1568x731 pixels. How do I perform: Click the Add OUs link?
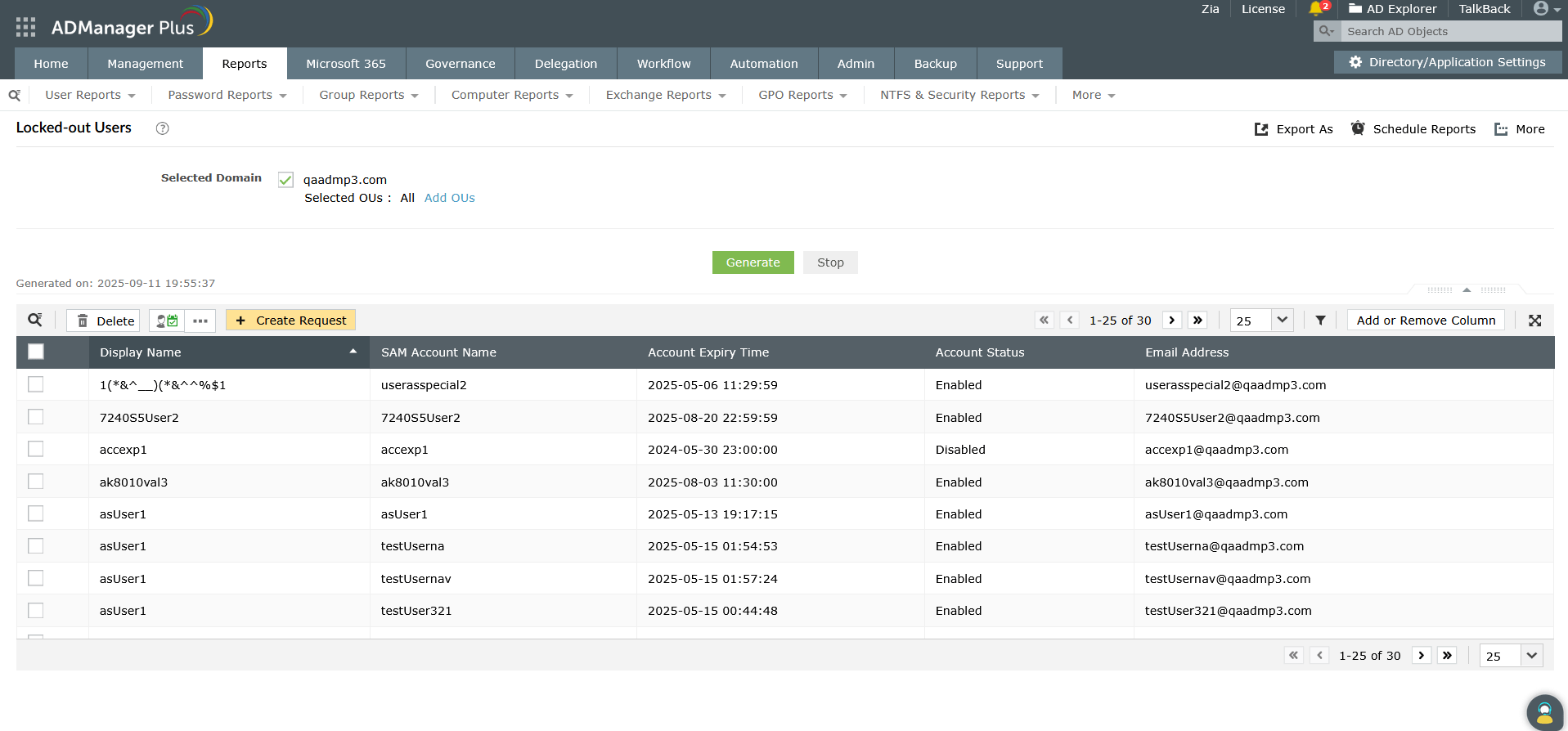point(449,198)
